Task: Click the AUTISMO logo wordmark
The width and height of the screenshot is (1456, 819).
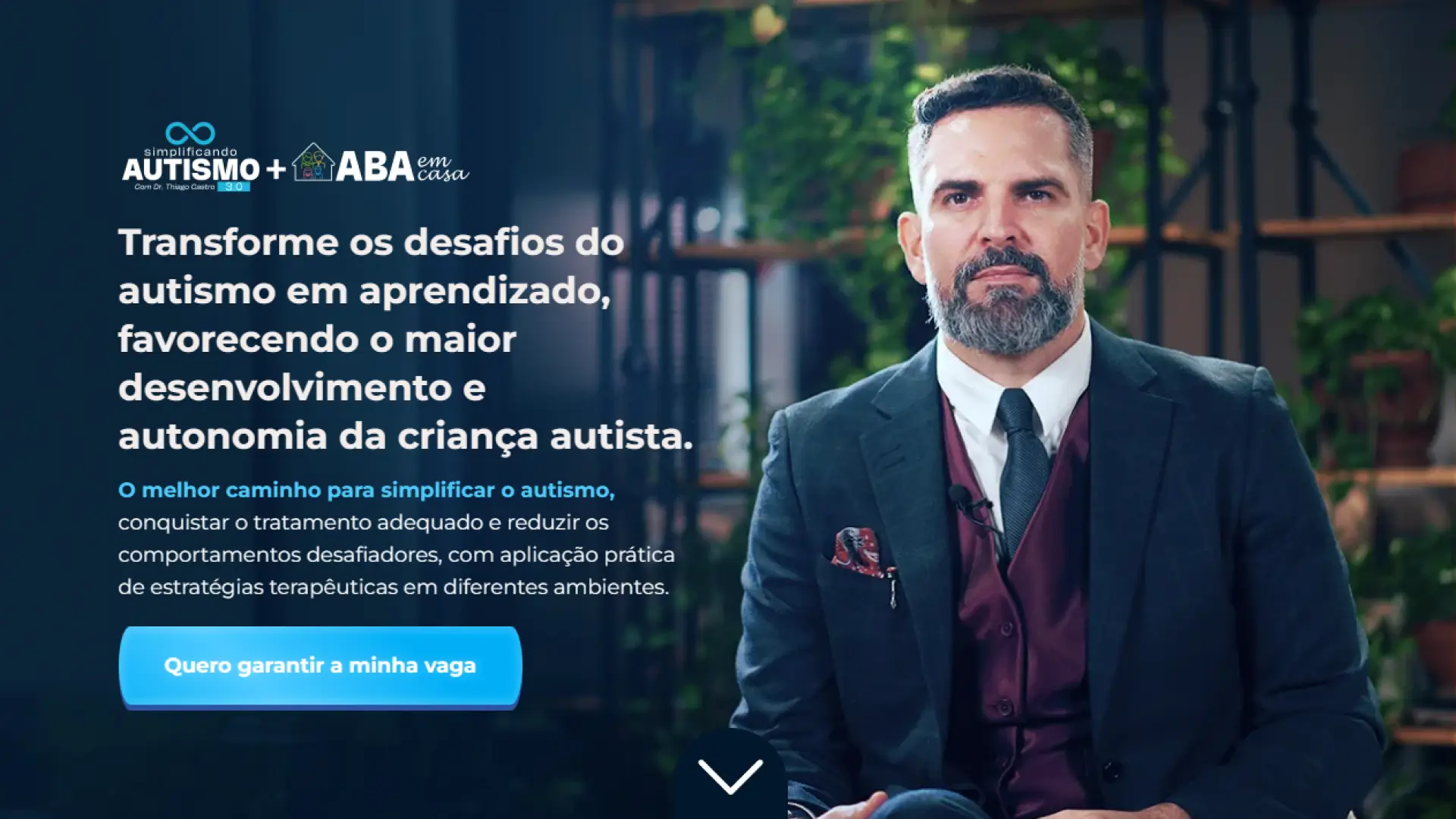Action: (x=191, y=168)
